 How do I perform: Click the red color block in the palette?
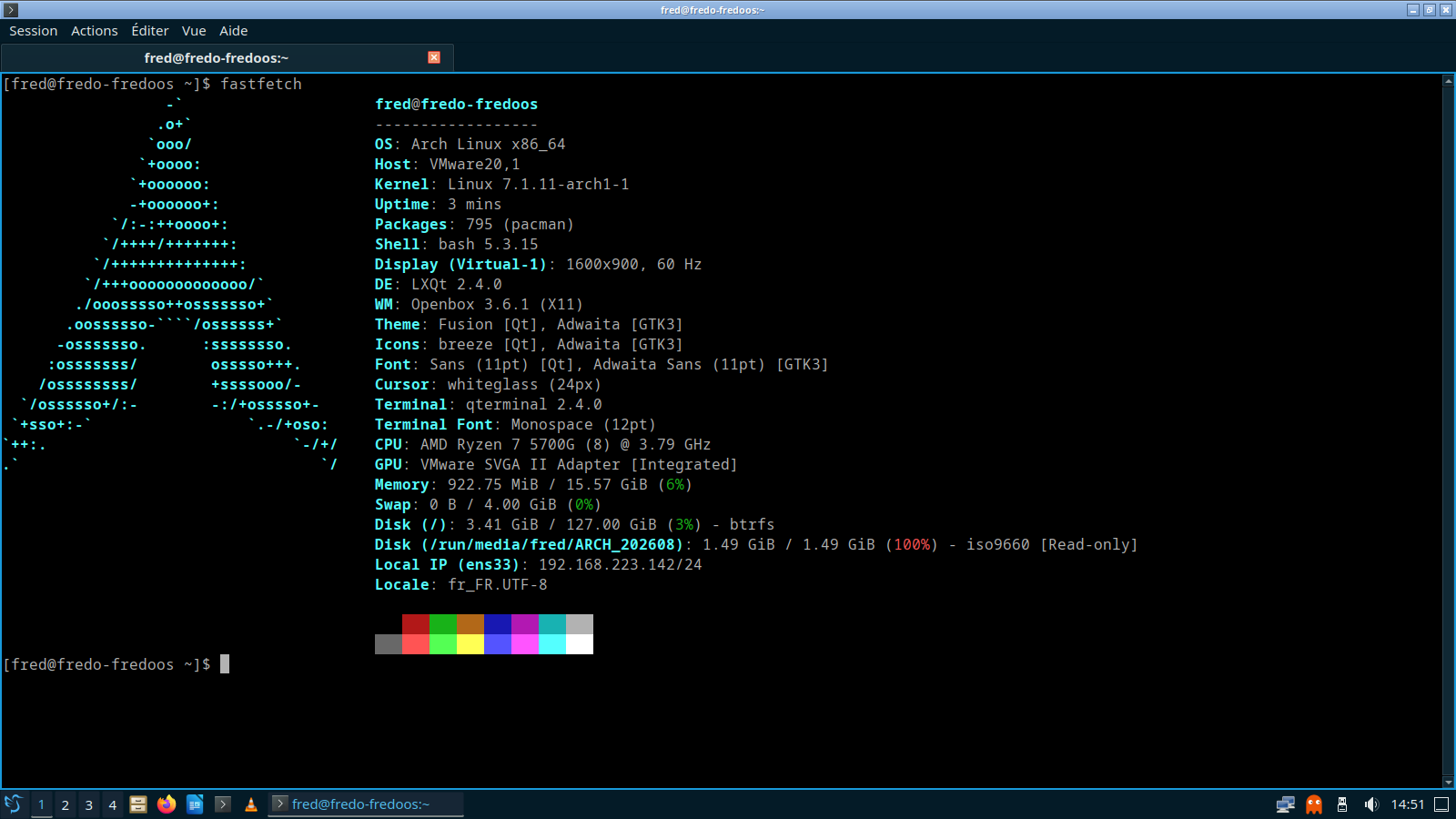click(416, 624)
